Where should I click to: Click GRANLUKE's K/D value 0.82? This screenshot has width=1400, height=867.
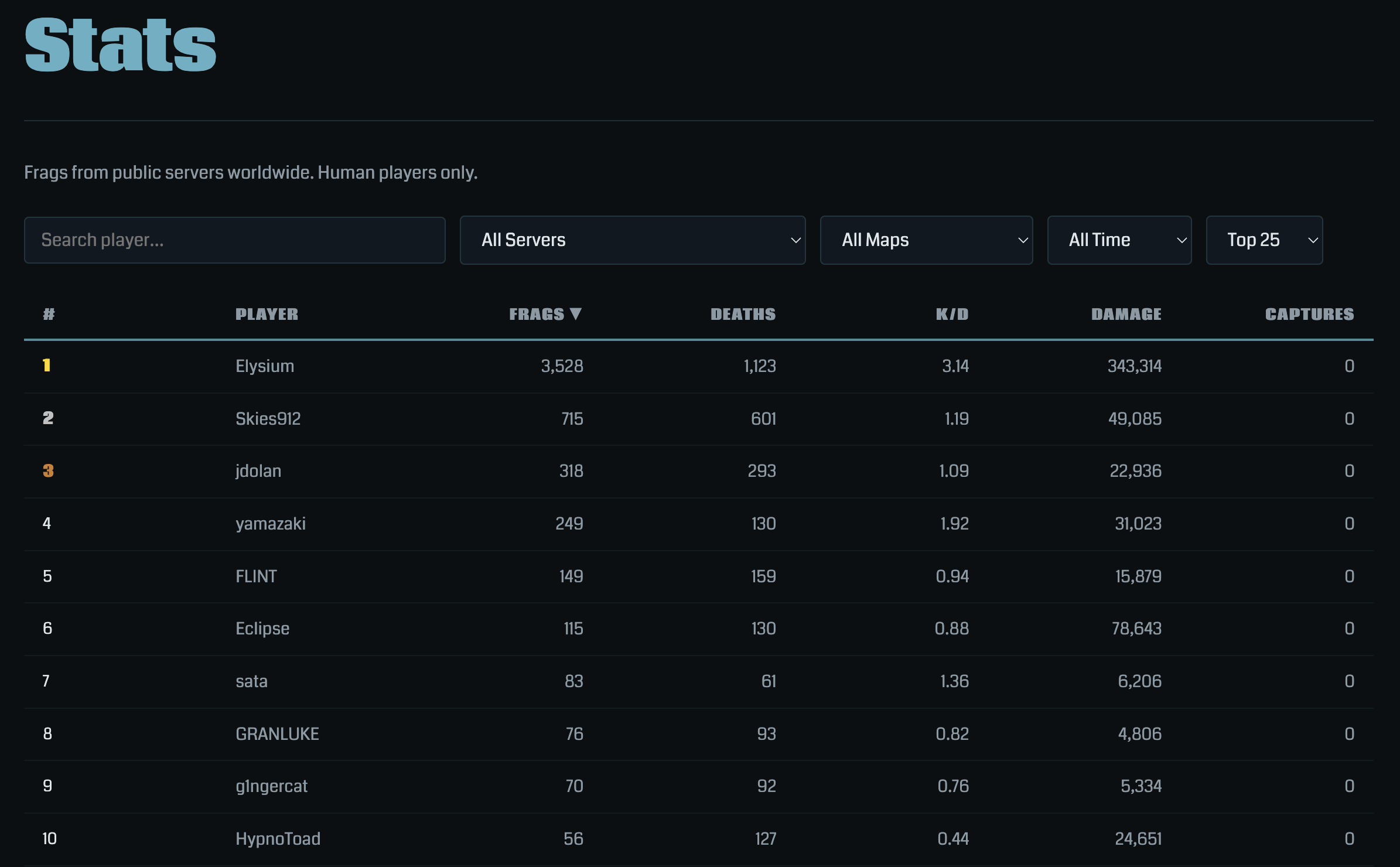pos(952,734)
